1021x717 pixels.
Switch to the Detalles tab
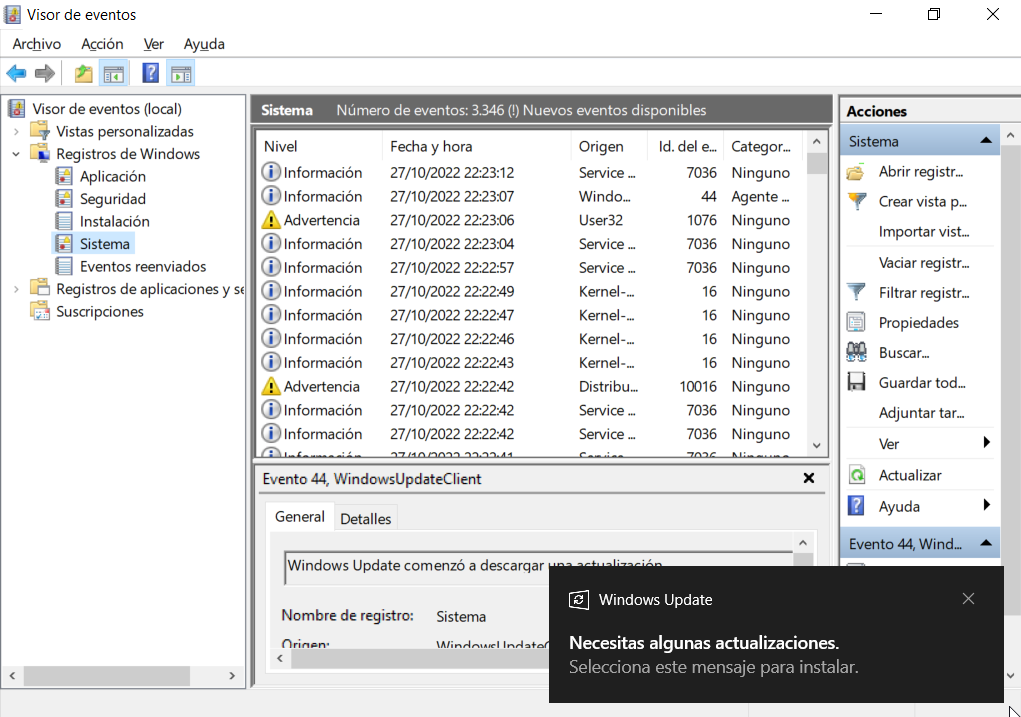[x=365, y=519]
